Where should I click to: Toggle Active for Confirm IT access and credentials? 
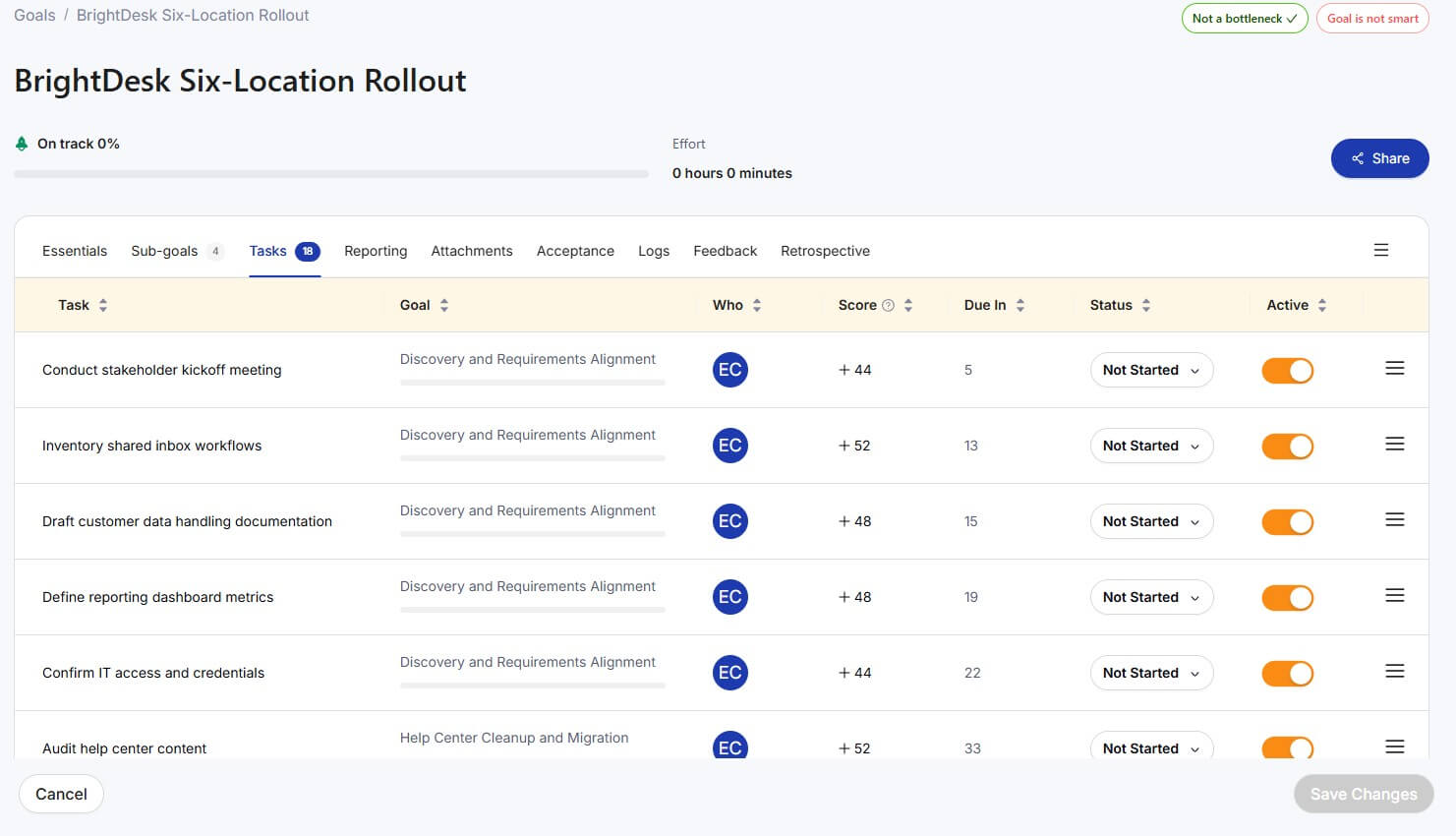[x=1287, y=674]
